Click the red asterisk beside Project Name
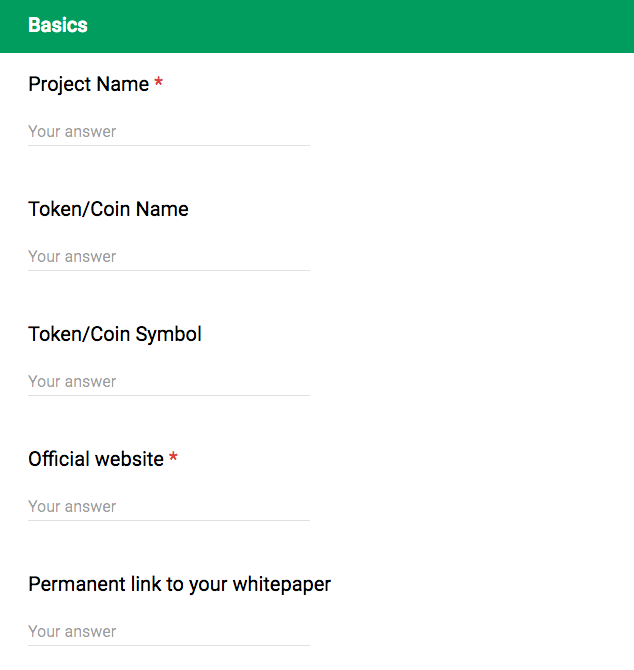 coord(158,81)
